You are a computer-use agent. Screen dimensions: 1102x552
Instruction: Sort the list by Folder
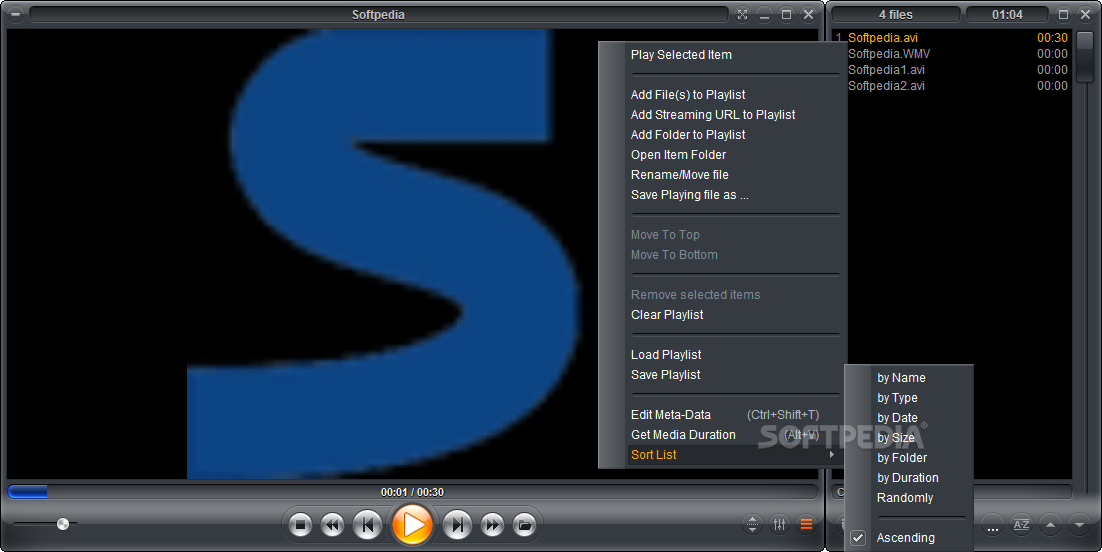pos(902,458)
